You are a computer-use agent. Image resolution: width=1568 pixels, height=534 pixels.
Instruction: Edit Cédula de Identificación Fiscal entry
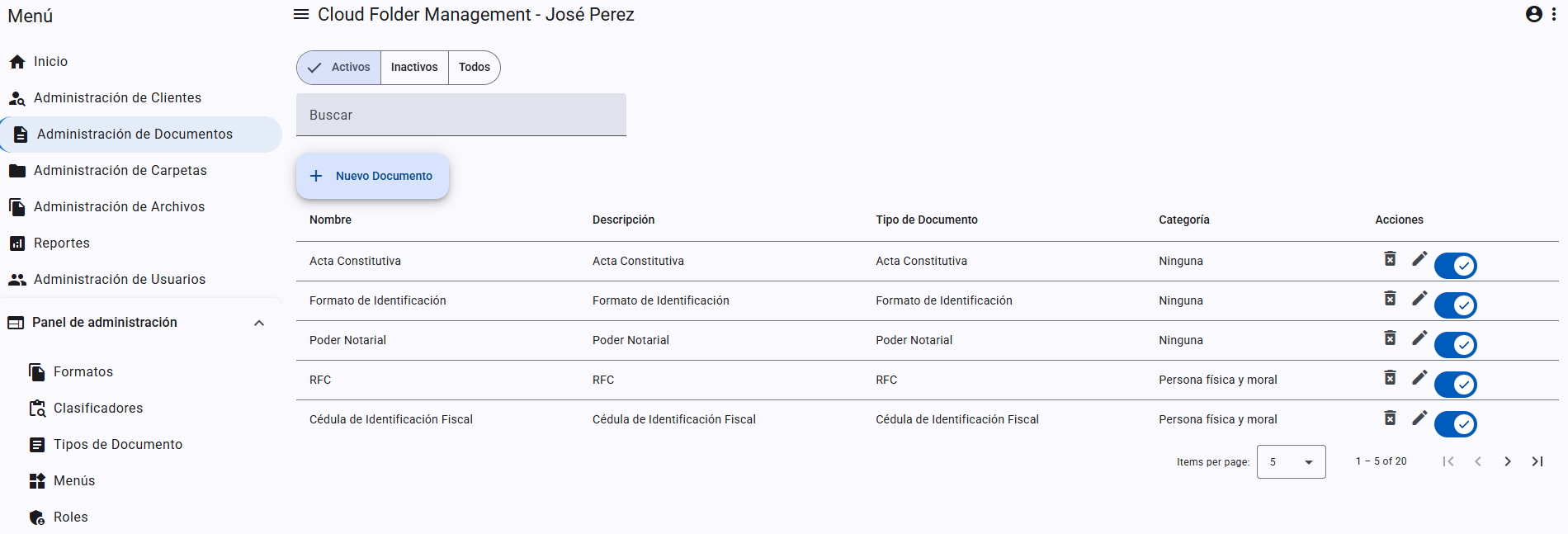click(x=1419, y=418)
